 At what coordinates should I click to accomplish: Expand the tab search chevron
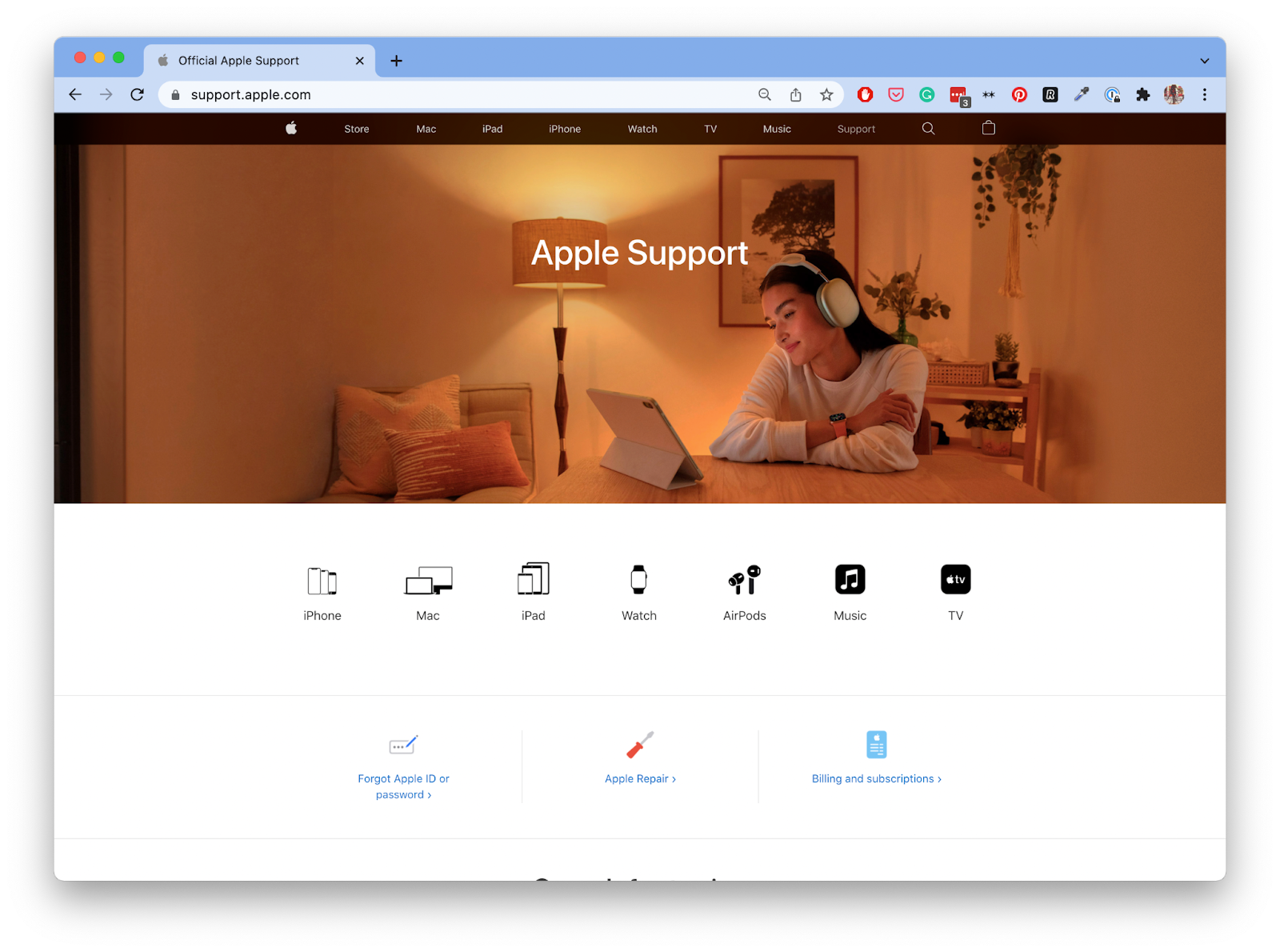point(1205,61)
